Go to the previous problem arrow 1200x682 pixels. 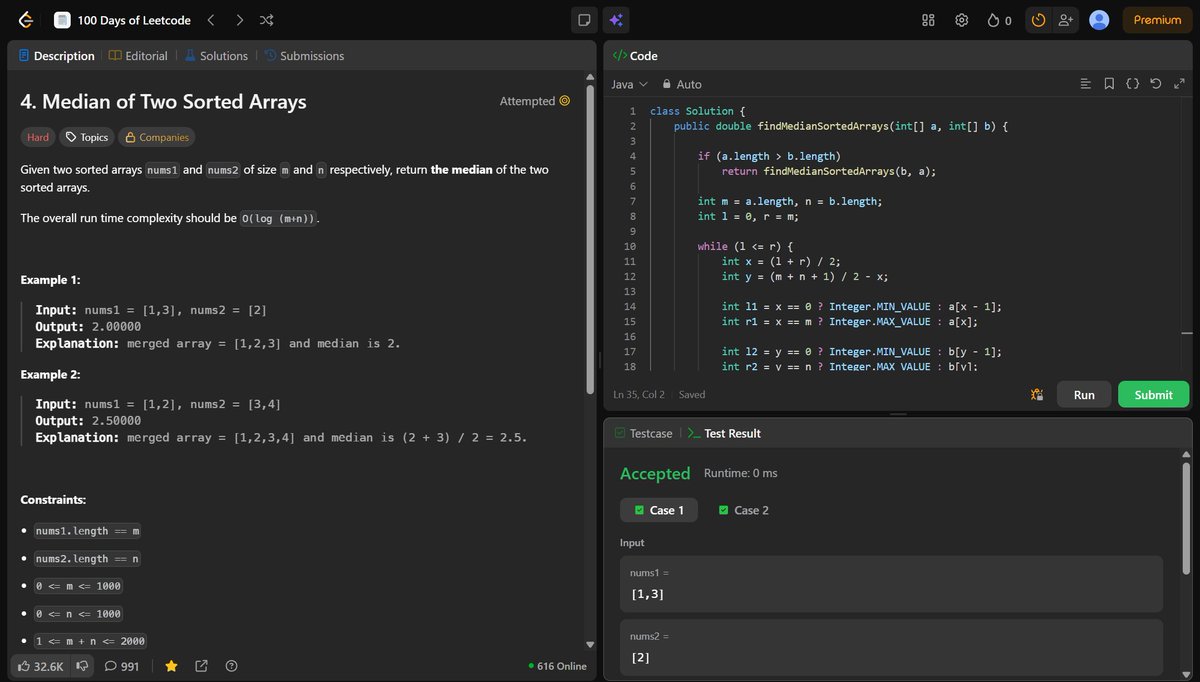(x=210, y=20)
